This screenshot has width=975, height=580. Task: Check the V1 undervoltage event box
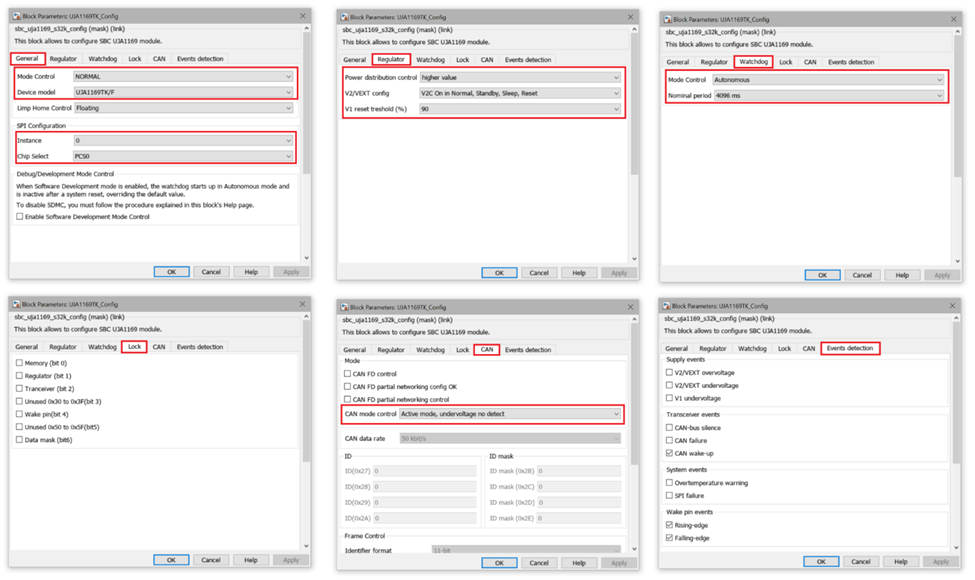click(x=670, y=398)
